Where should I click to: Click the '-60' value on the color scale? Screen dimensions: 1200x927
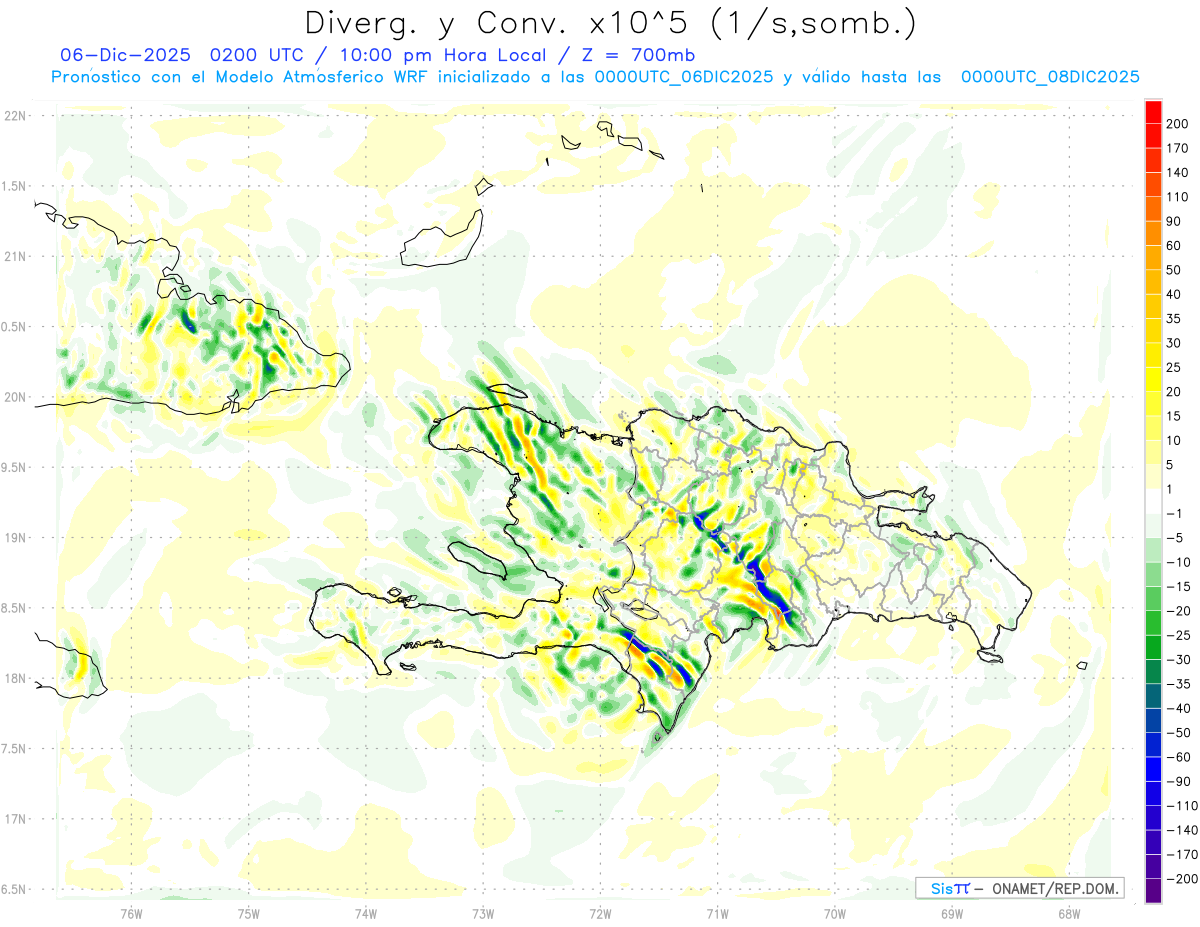[1177, 757]
